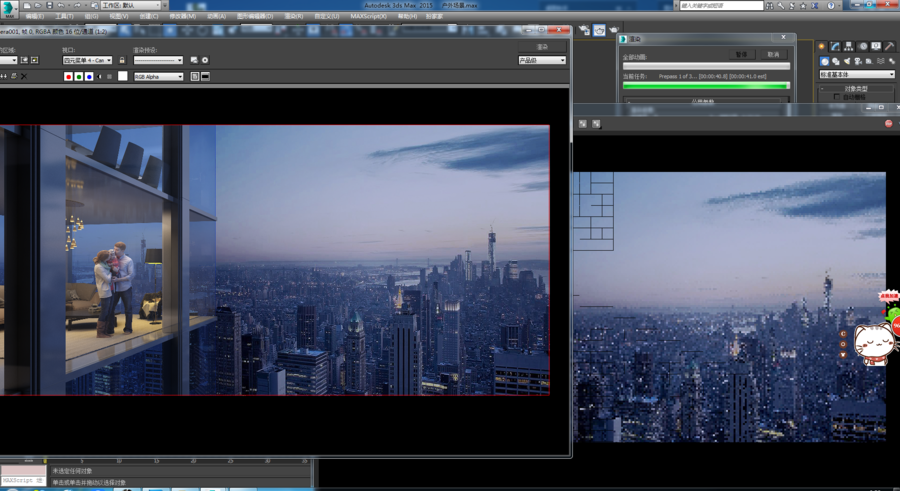
Task: Click the Save file floppy icon
Action: (49, 5)
